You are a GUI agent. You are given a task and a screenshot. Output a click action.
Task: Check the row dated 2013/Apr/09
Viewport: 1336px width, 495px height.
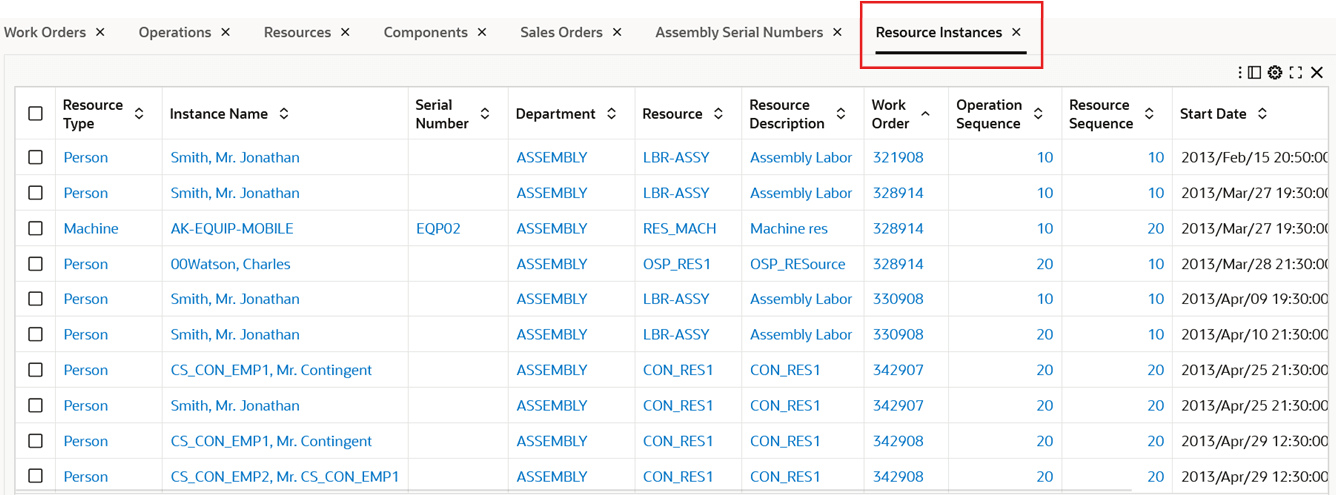pyautogui.click(x=36, y=299)
